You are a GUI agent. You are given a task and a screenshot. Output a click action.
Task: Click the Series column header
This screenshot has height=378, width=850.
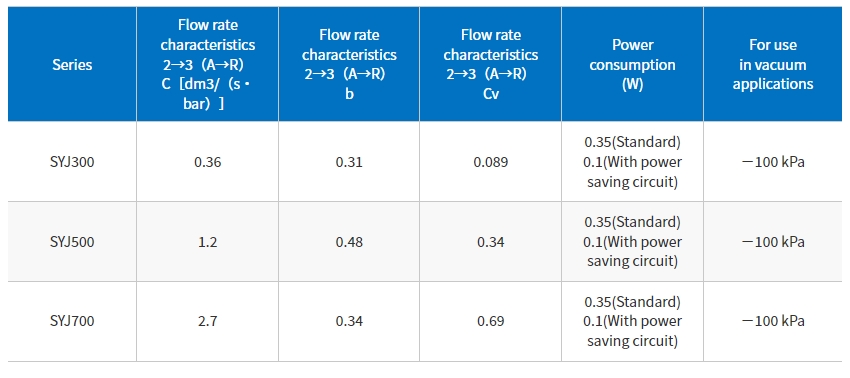pos(72,65)
